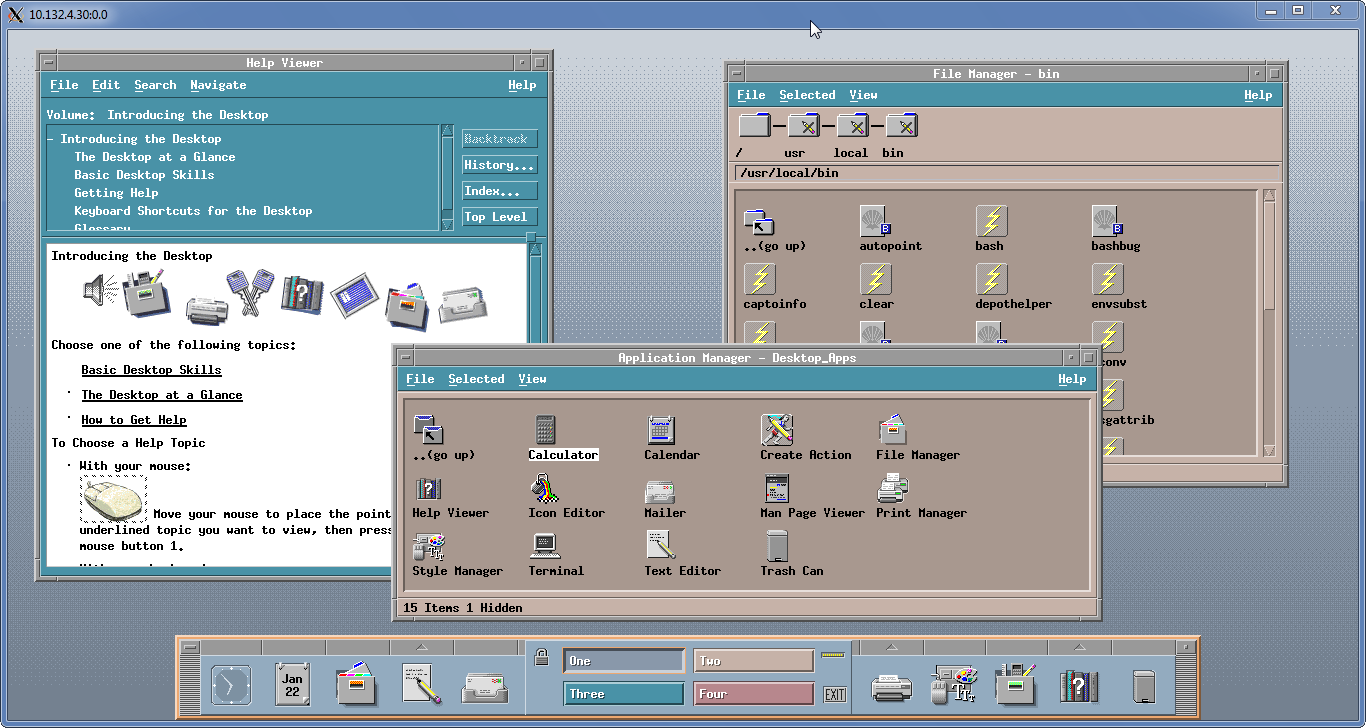Open the Navigate menu in Help Viewer
The width and height of the screenshot is (1366, 728).
(x=218, y=85)
